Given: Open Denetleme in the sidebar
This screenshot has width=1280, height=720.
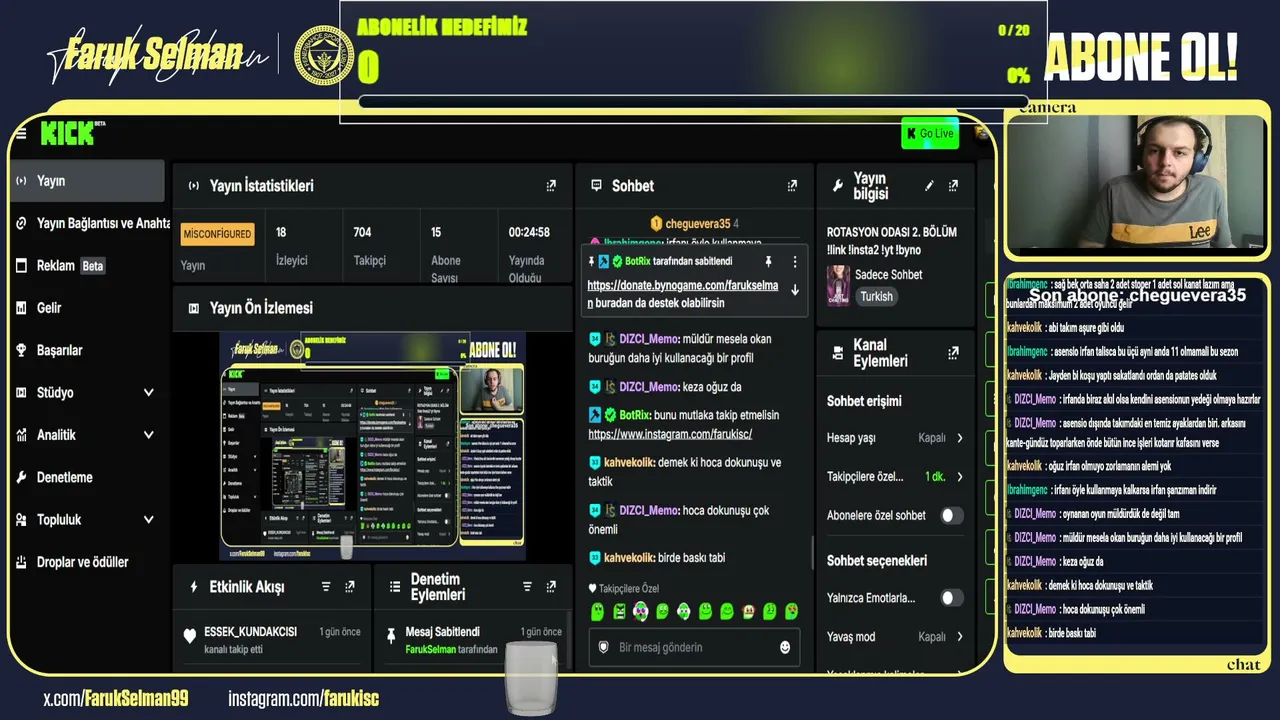Looking at the screenshot, I should 88,477.
